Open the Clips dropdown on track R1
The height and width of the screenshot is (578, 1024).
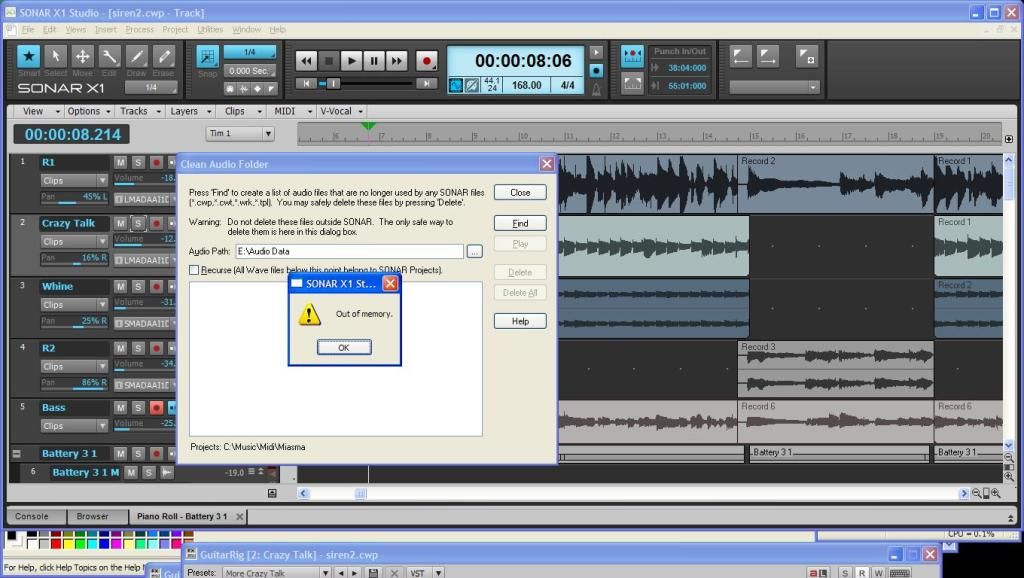(74, 180)
